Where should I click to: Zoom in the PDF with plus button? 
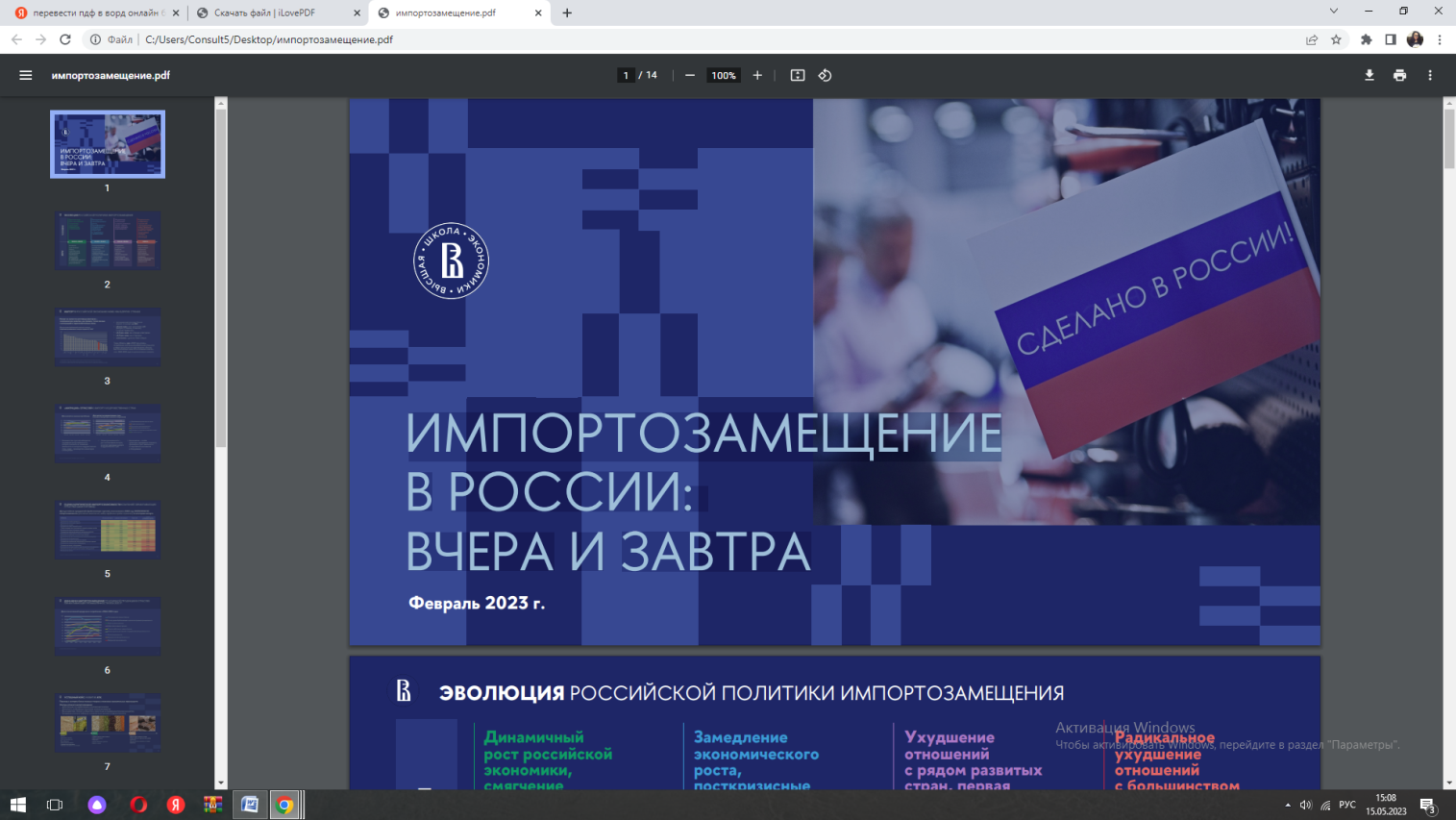[757, 75]
